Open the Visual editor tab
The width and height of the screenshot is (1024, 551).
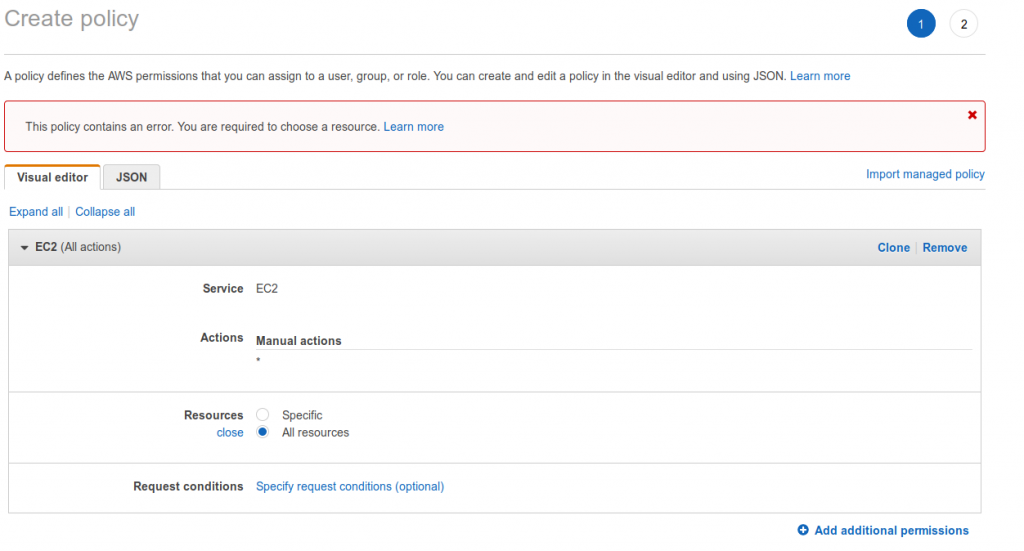[52, 177]
